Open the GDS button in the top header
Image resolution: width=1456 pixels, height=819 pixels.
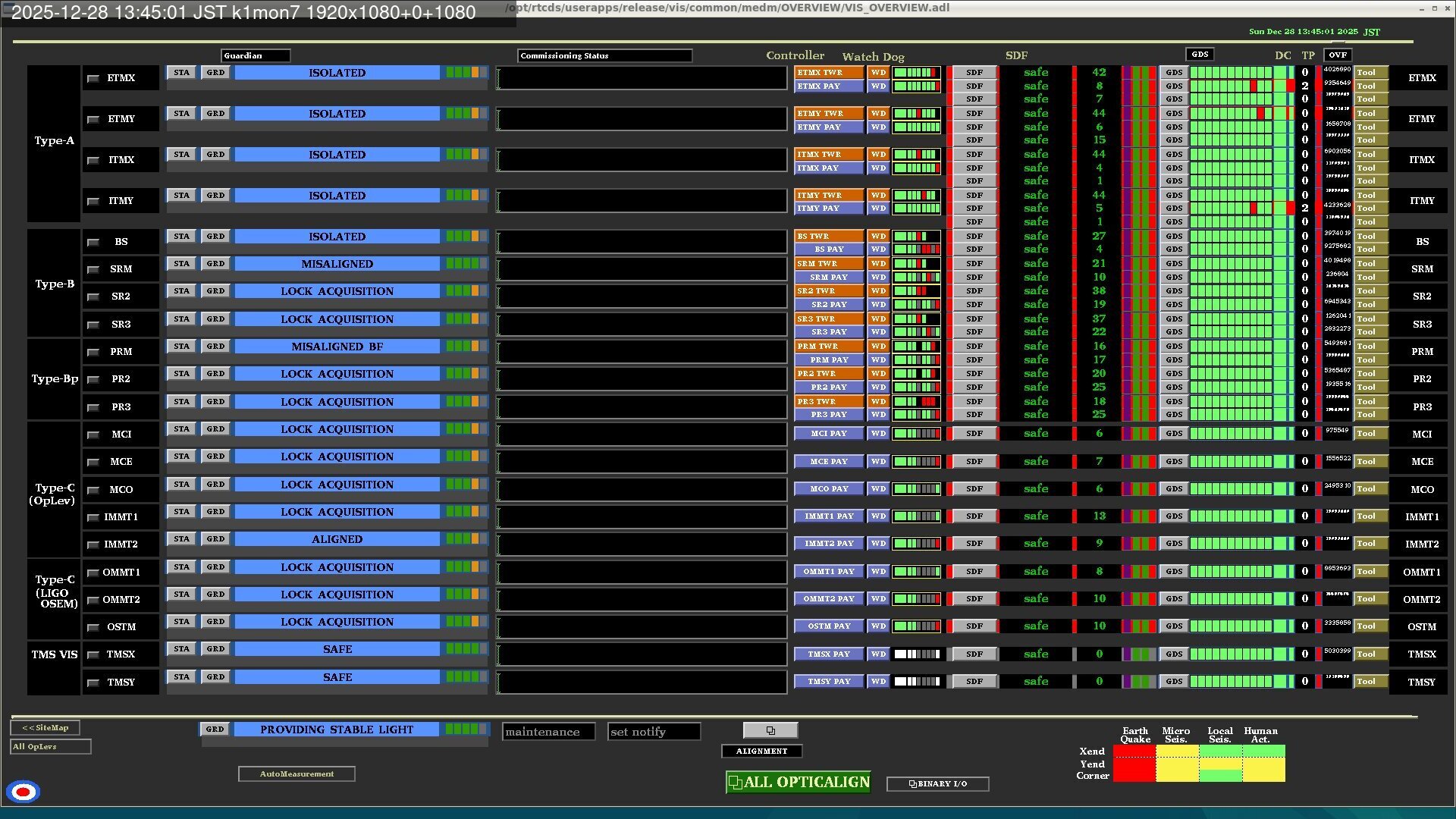pyautogui.click(x=1200, y=55)
